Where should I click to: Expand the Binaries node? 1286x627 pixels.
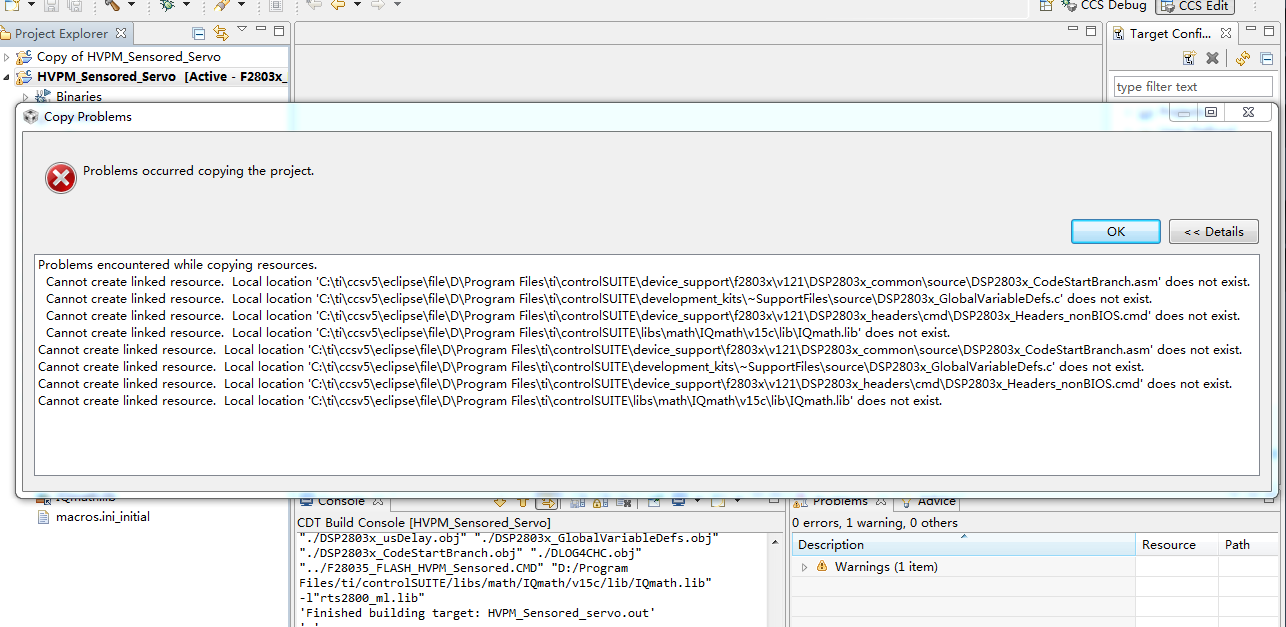tap(24, 97)
